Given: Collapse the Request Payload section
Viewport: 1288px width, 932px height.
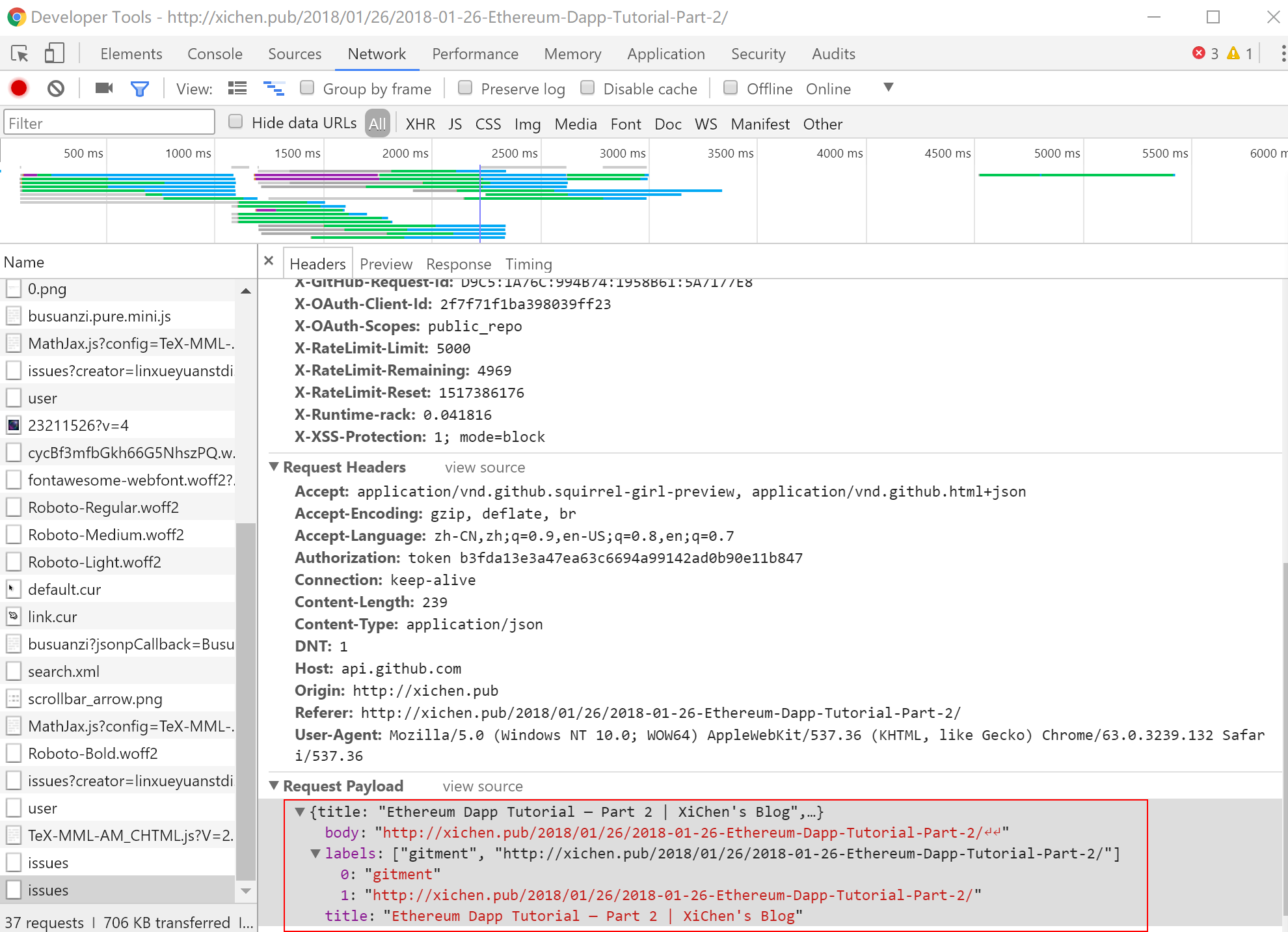Looking at the screenshot, I should pos(274,786).
